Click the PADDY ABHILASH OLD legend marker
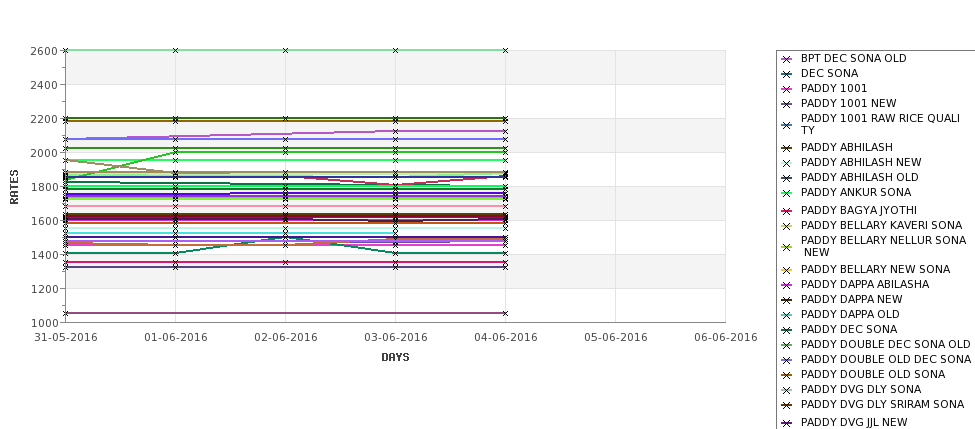The width and height of the screenshot is (975, 429). (787, 178)
